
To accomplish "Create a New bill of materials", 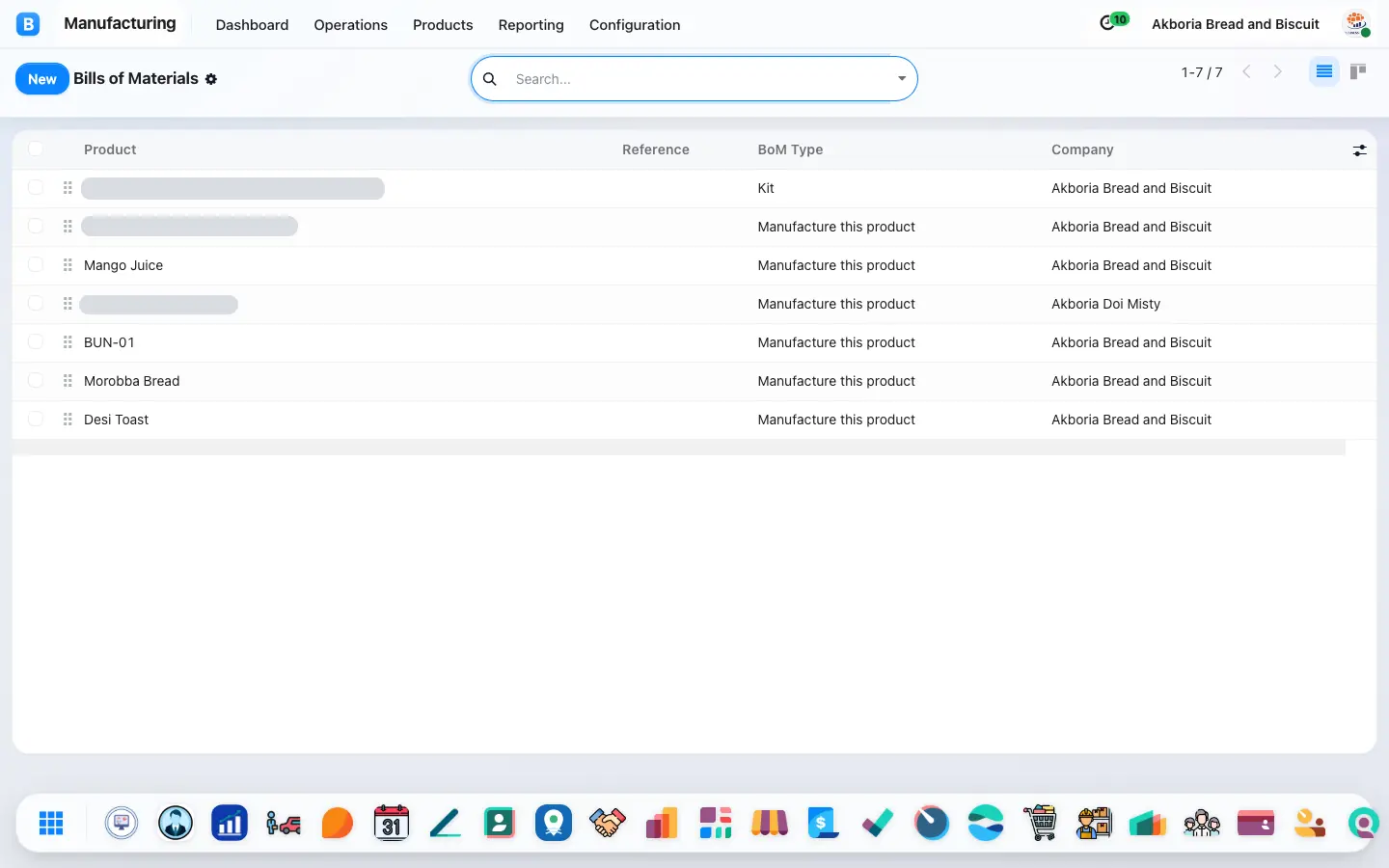I will click(x=42, y=79).
